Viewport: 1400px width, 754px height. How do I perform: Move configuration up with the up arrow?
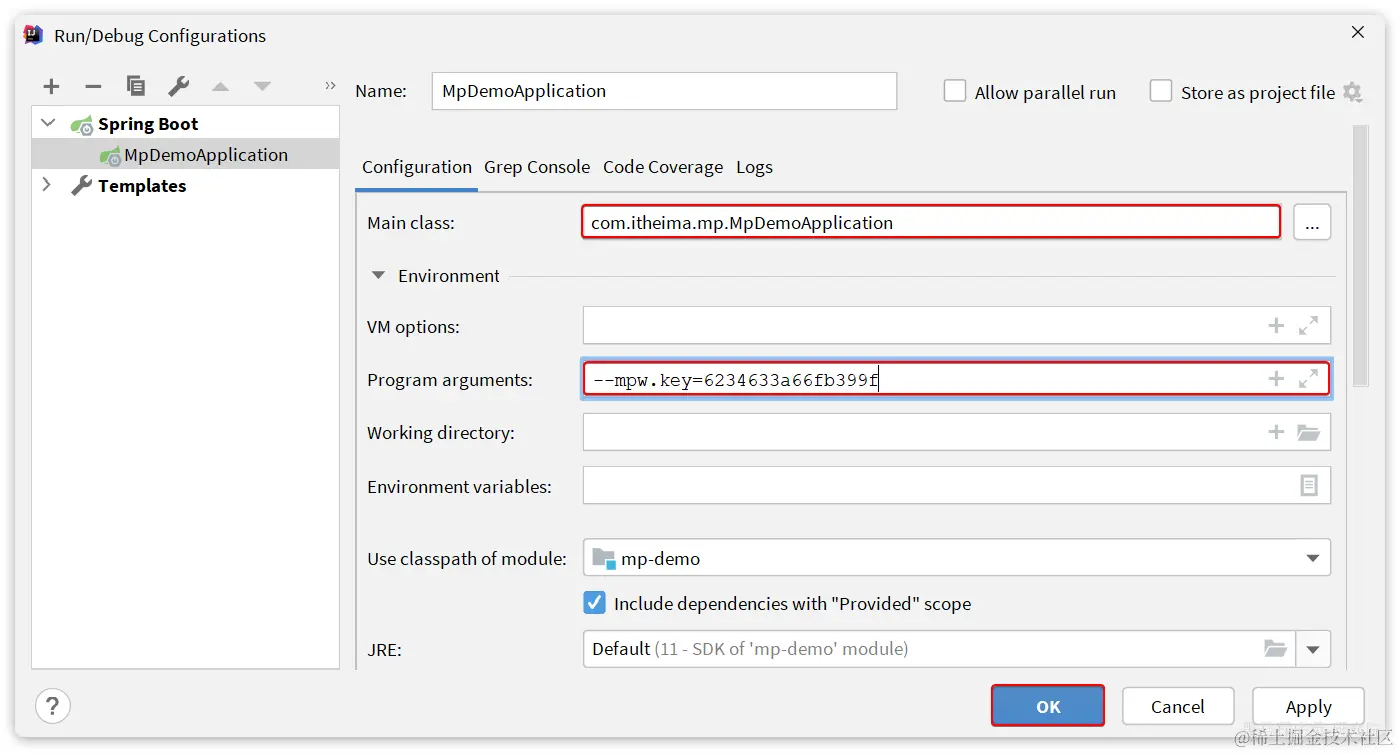click(x=221, y=87)
